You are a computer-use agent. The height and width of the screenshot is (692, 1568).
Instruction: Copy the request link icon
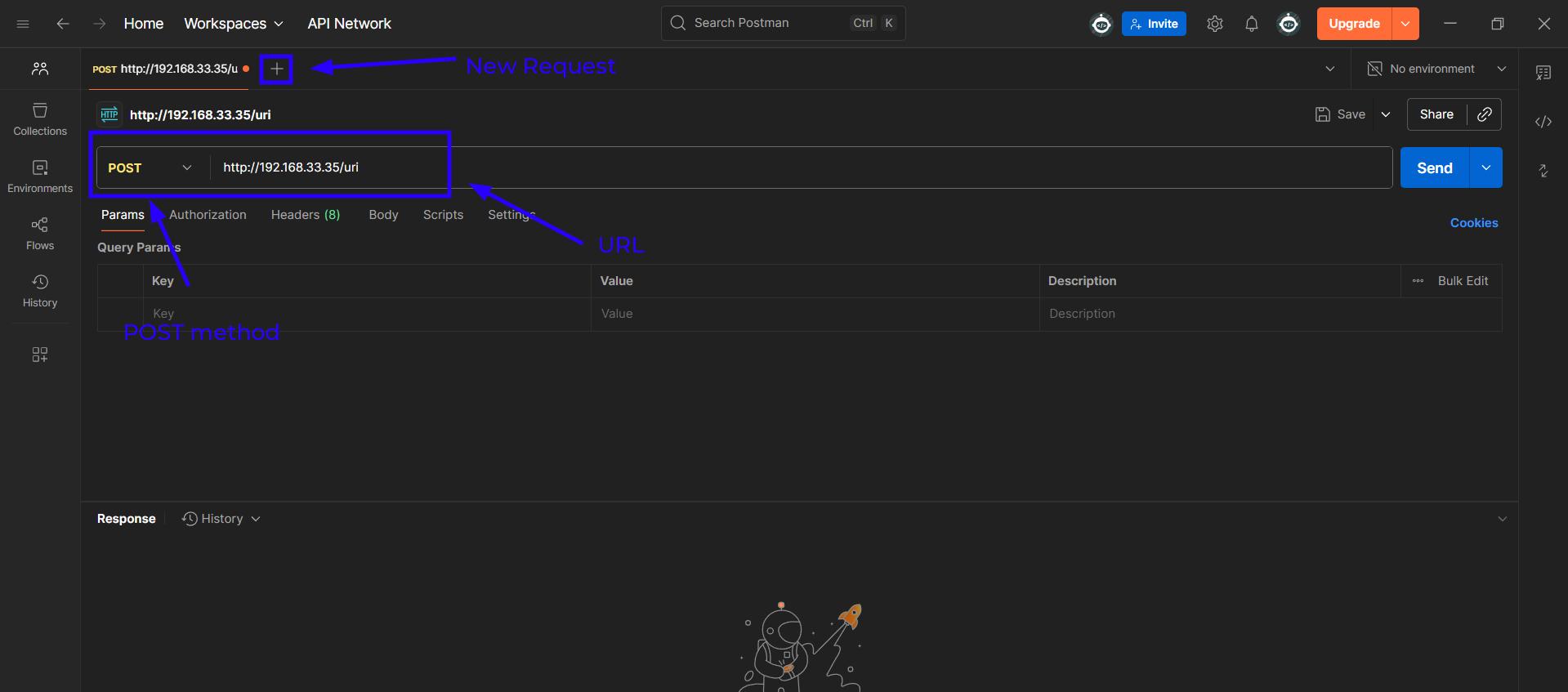tap(1485, 114)
